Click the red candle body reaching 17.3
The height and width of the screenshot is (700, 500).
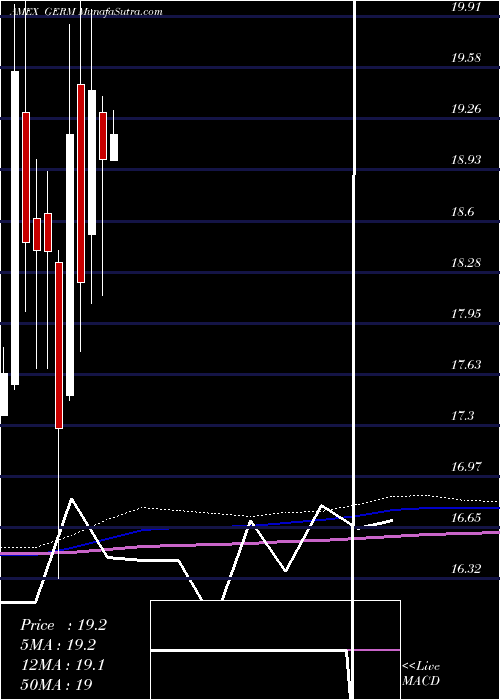pos(59,346)
